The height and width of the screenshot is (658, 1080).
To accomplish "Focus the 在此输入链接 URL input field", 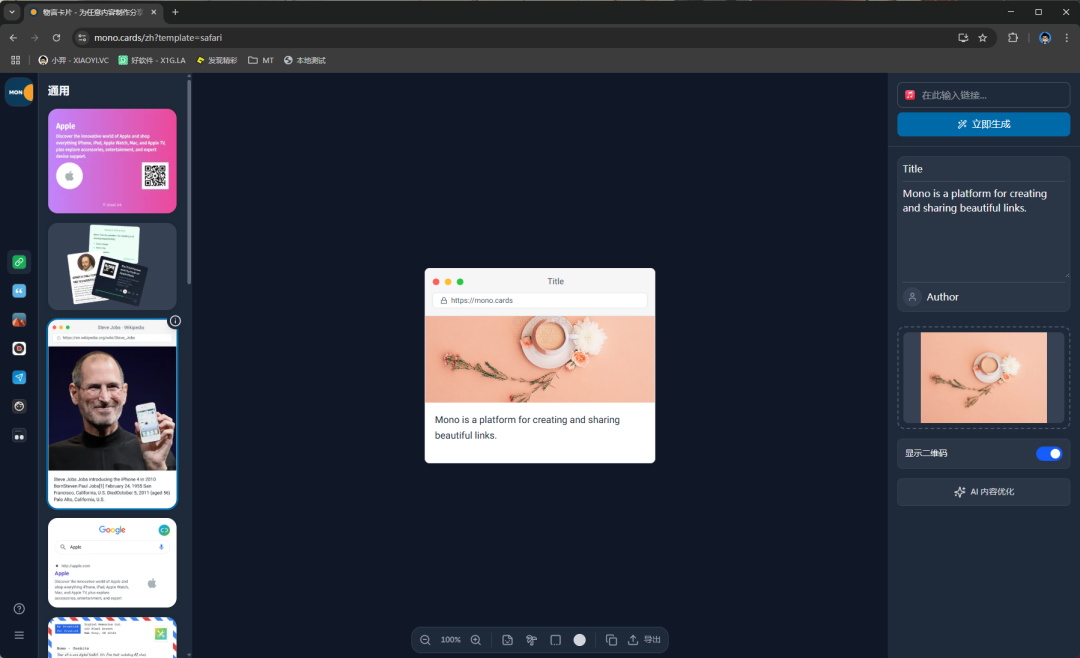I will pyautogui.click(x=984, y=95).
